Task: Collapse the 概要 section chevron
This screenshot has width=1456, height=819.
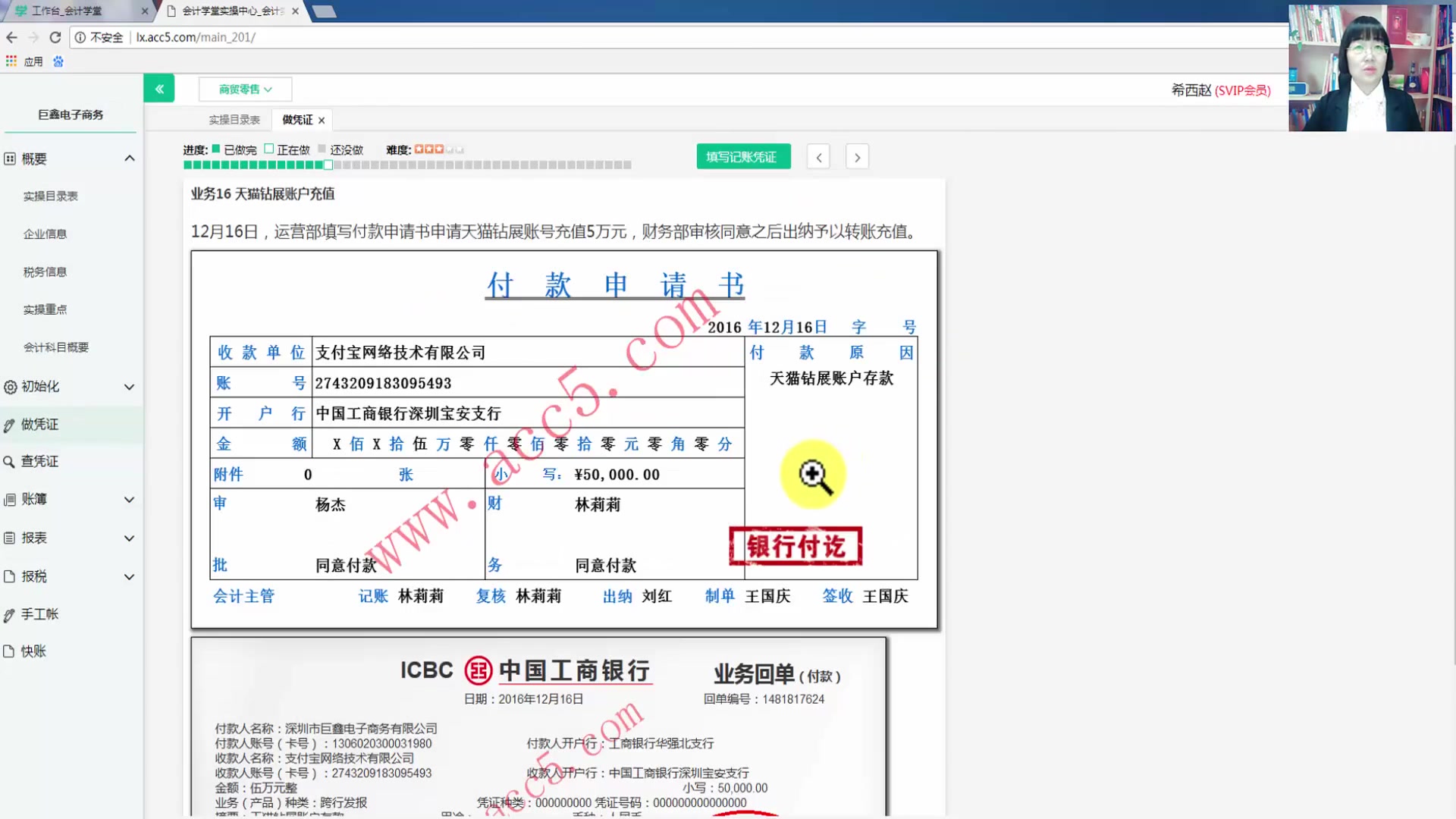Action: tap(129, 158)
